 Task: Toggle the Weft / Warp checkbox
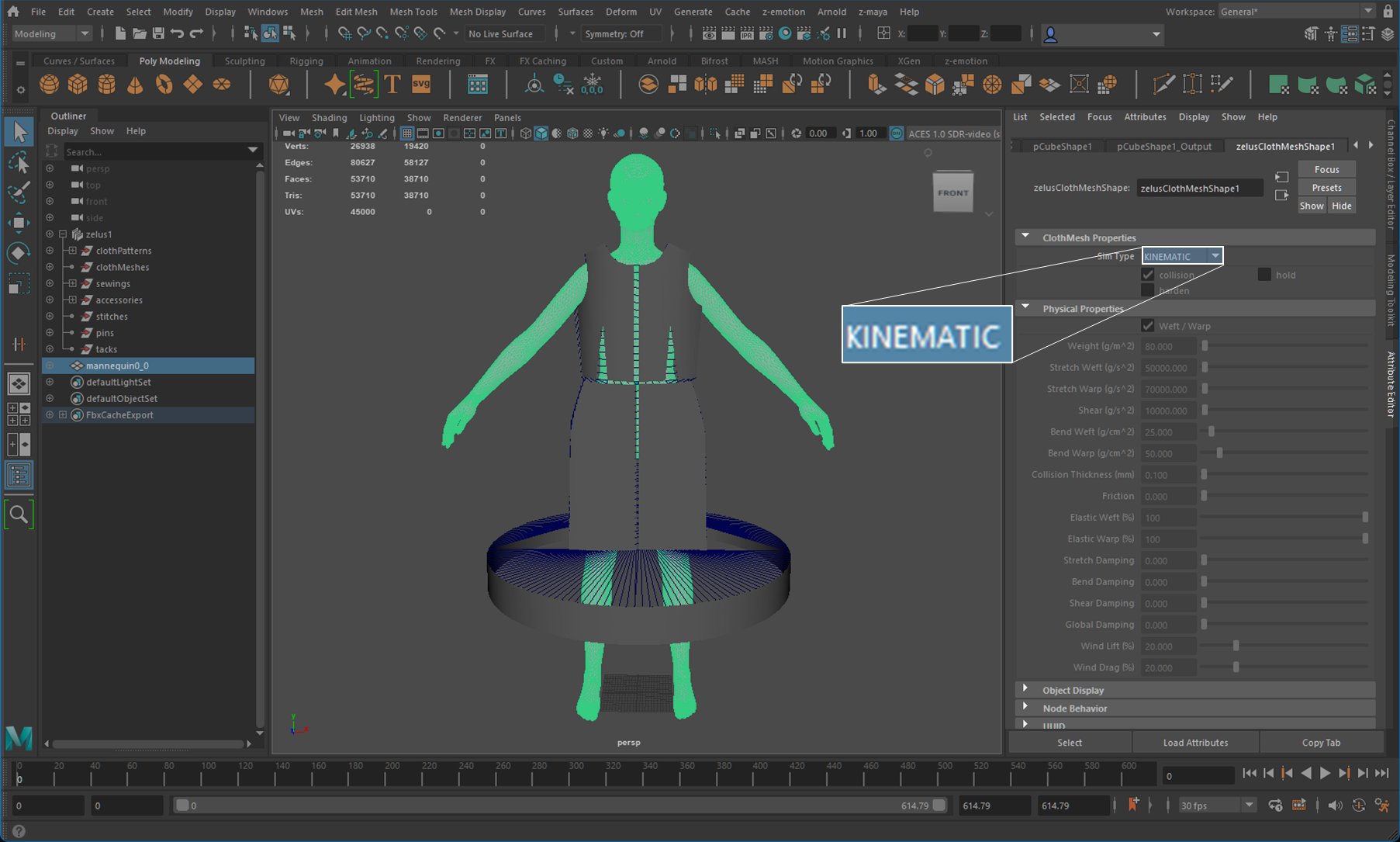[x=1148, y=326]
